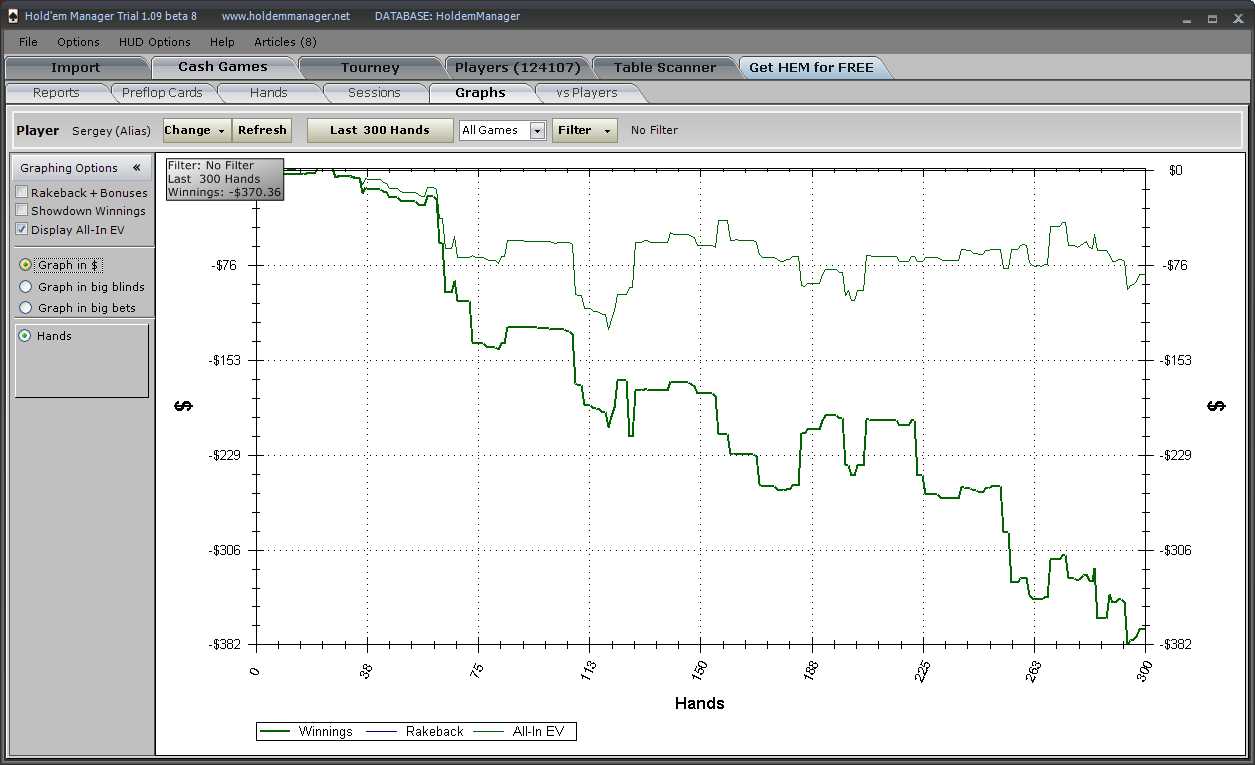Viewport: 1255px width, 765px height.
Task: Select the Graph in big blinds option
Action: [26, 287]
